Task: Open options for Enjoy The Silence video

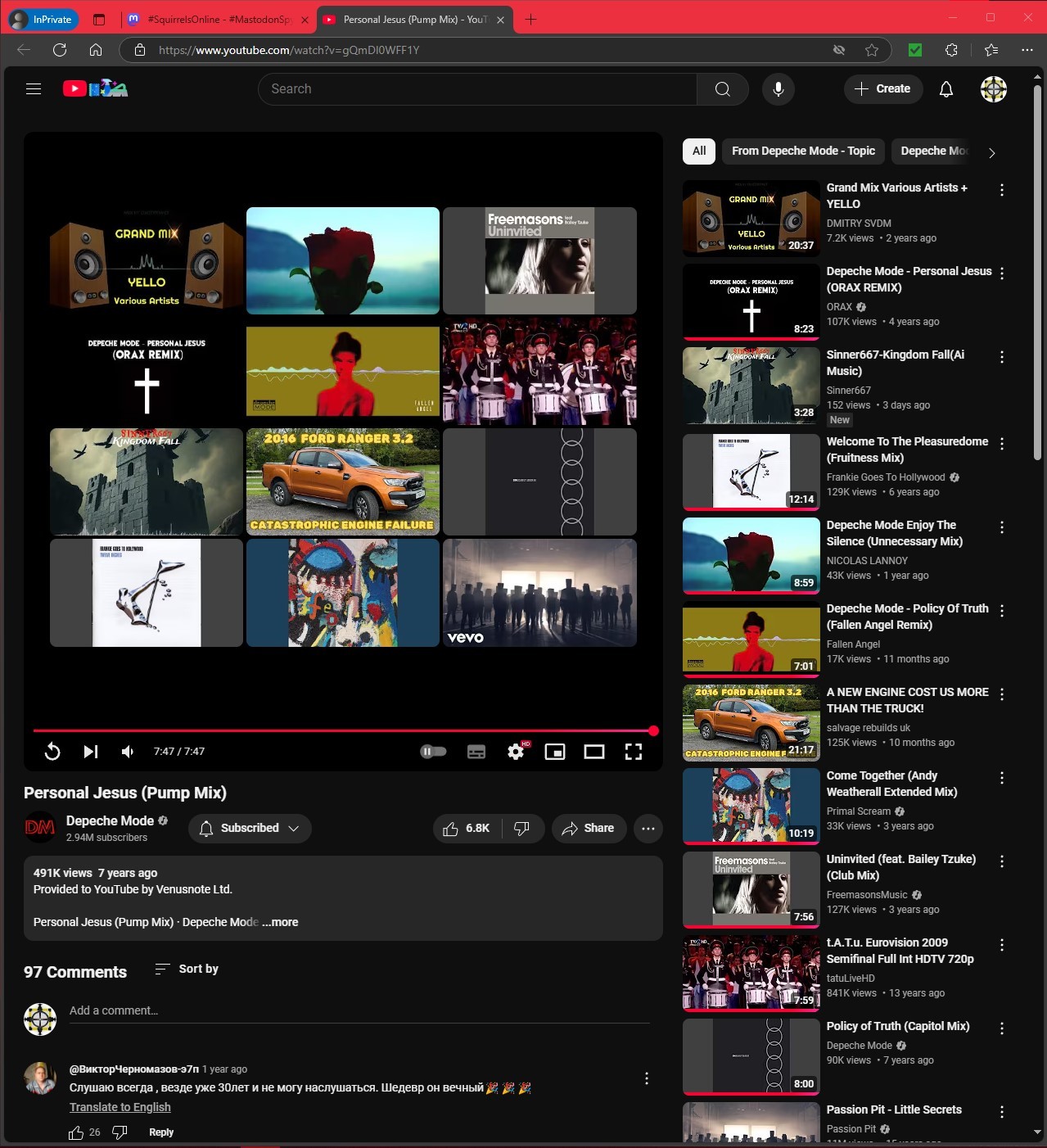Action: tap(1002, 527)
